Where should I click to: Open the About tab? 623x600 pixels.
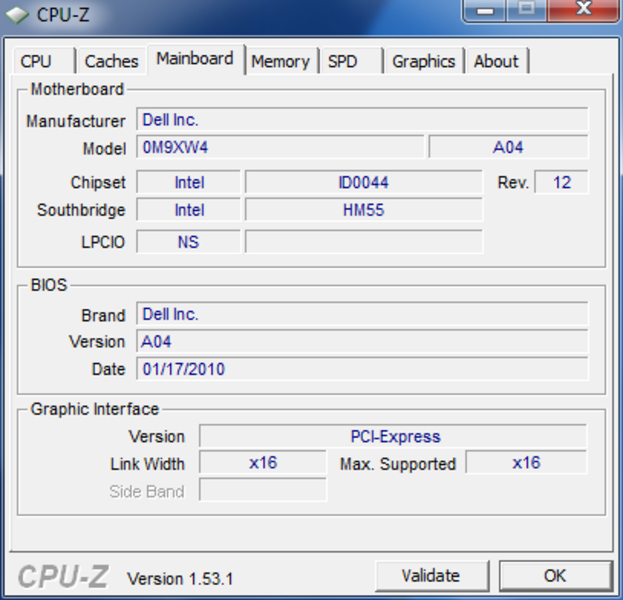coord(497,61)
